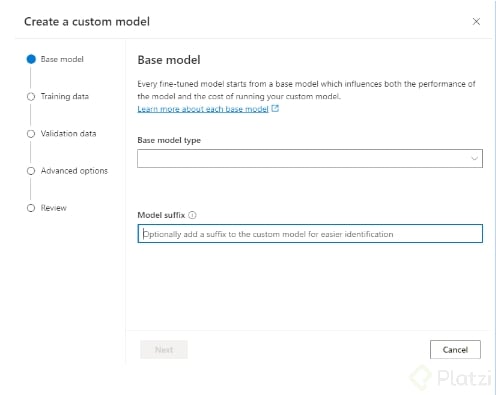
Task: Click the Model suffix label
Action: point(161,215)
